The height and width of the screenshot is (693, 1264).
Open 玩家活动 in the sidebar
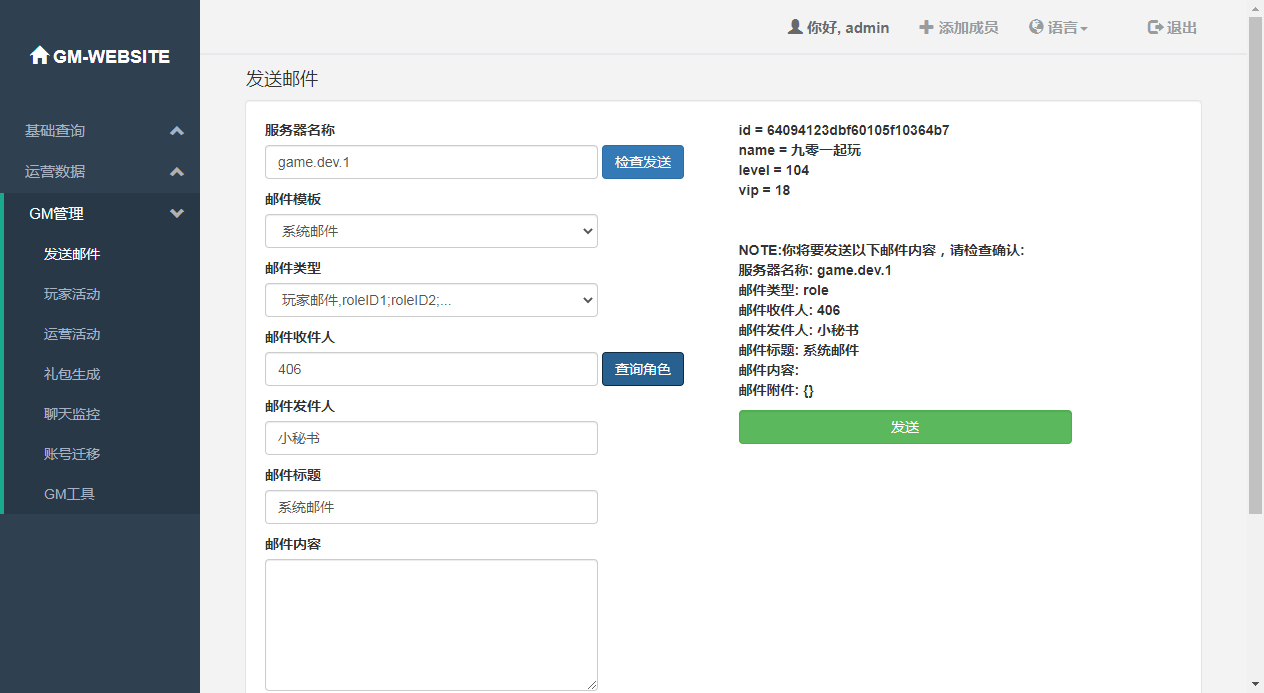click(72, 294)
